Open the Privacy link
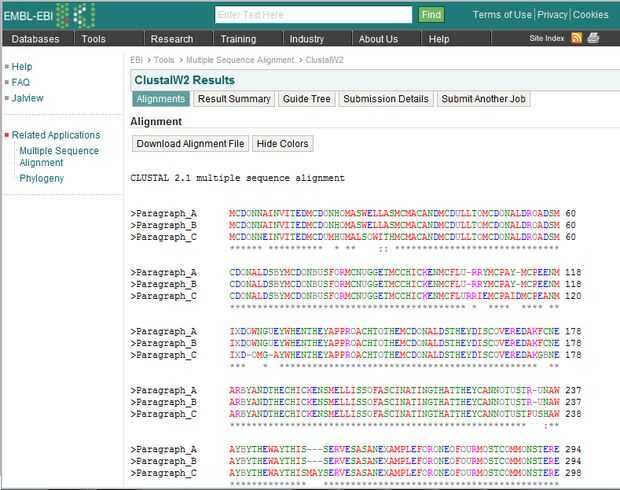 click(x=552, y=15)
